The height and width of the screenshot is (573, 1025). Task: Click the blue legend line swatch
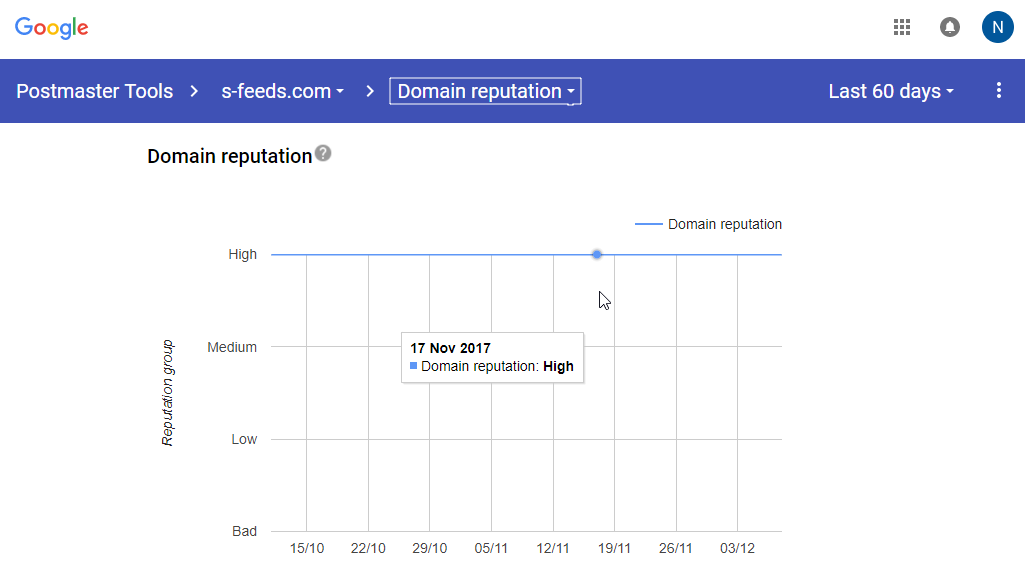pos(648,224)
